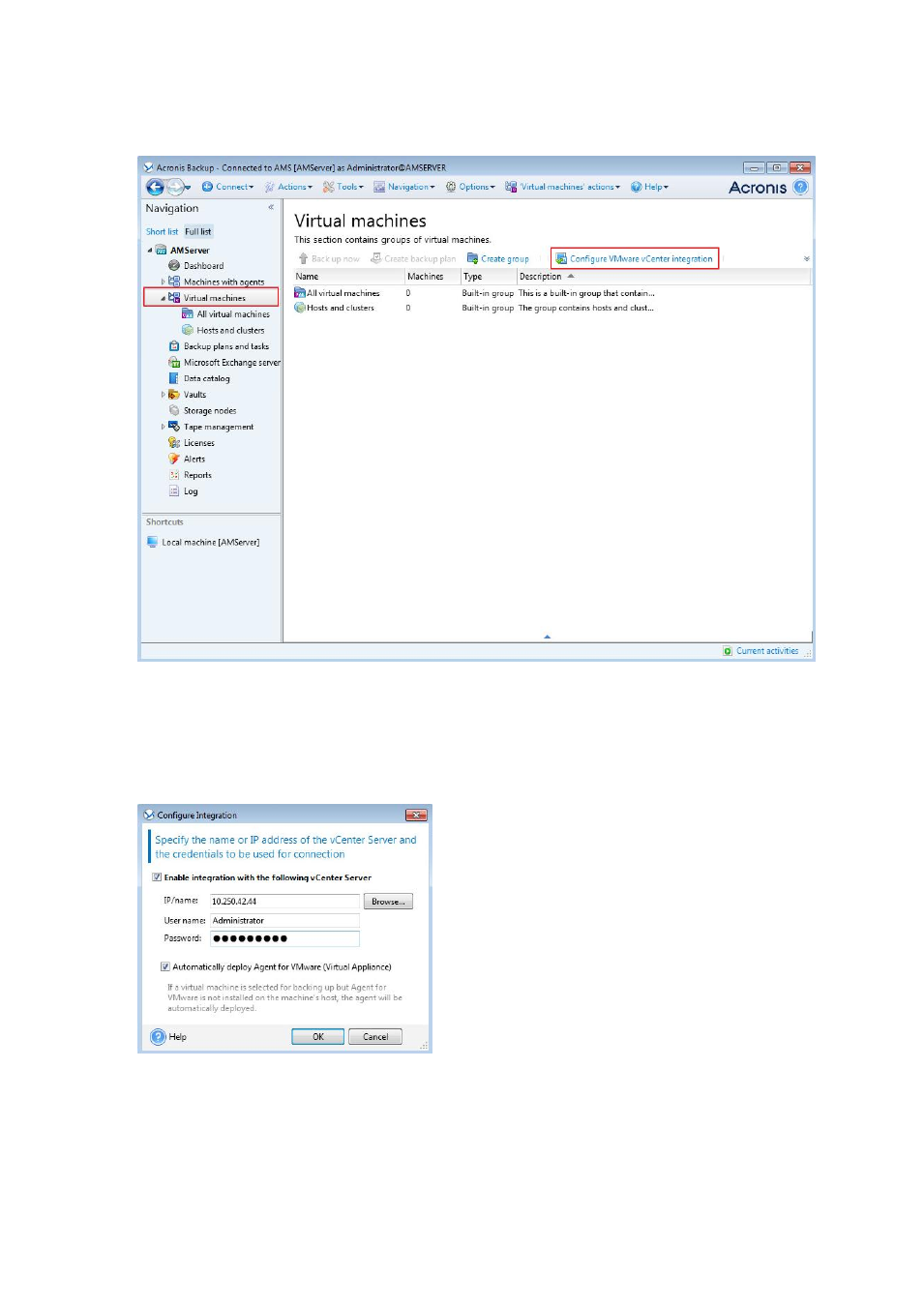Click the All virtual machines tree icon
This screenshot has width=924, height=1306.
(x=188, y=314)
